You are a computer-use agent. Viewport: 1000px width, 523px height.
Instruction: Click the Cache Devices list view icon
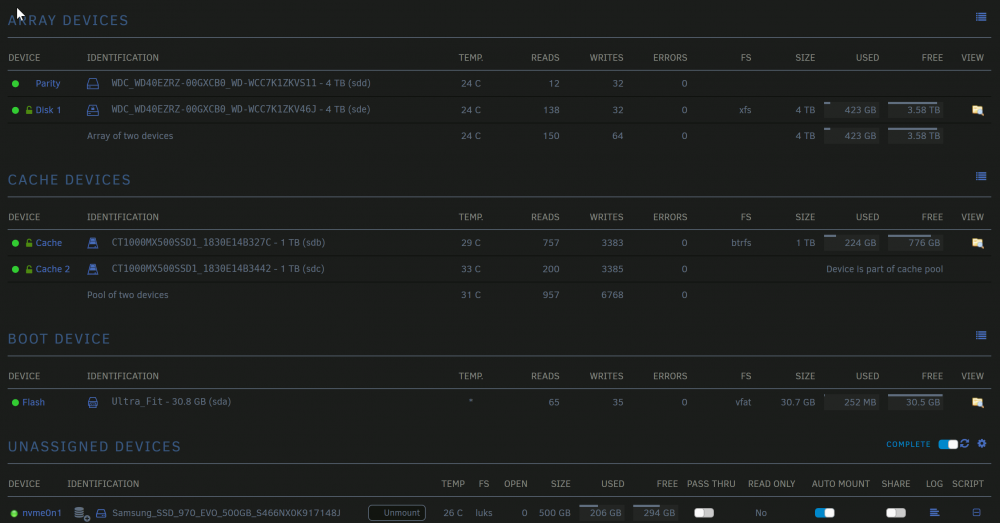pos(981,177)
